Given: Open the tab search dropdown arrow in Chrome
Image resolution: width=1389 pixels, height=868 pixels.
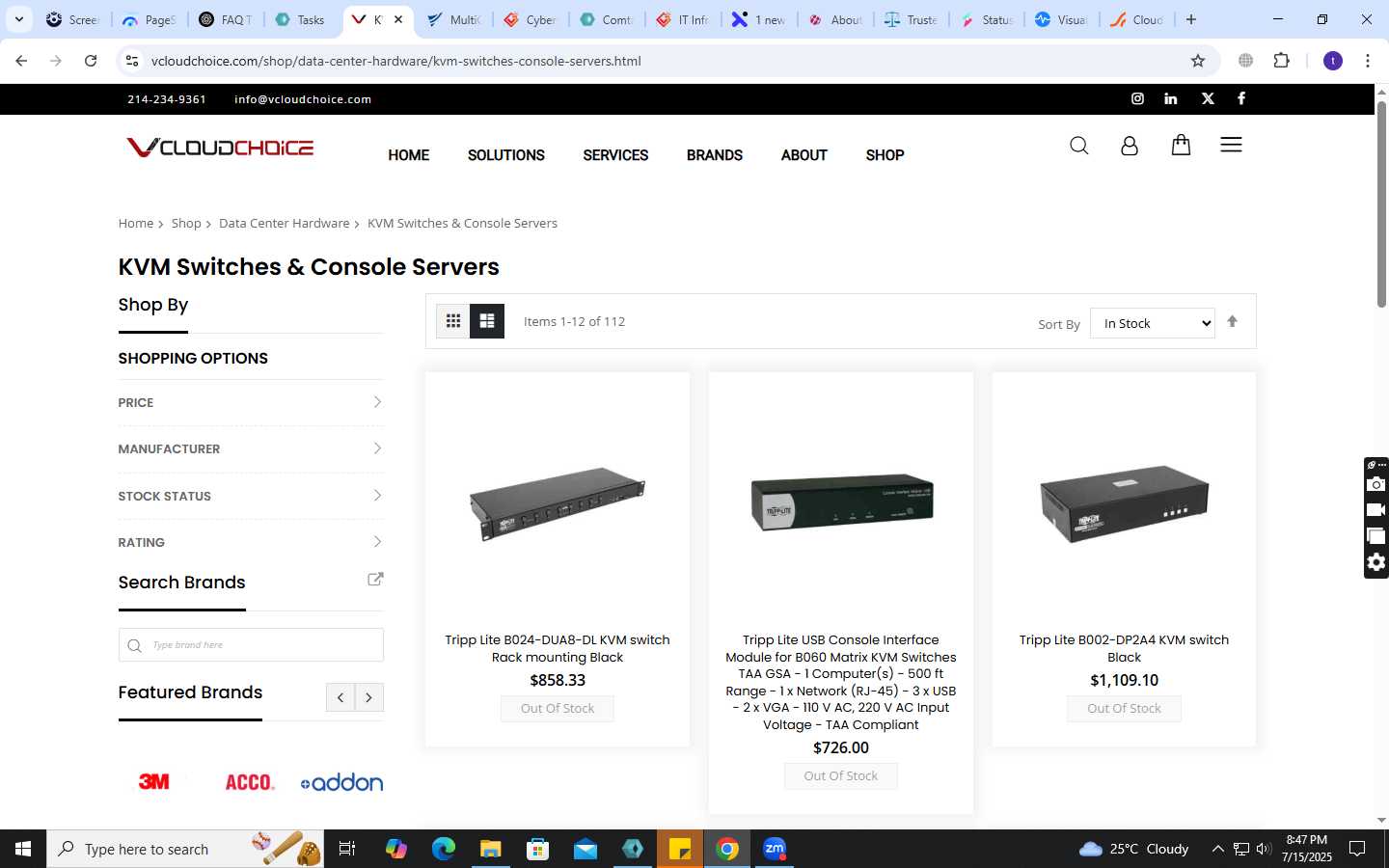Looking at the screenshot, I should (x=18, y=19).
